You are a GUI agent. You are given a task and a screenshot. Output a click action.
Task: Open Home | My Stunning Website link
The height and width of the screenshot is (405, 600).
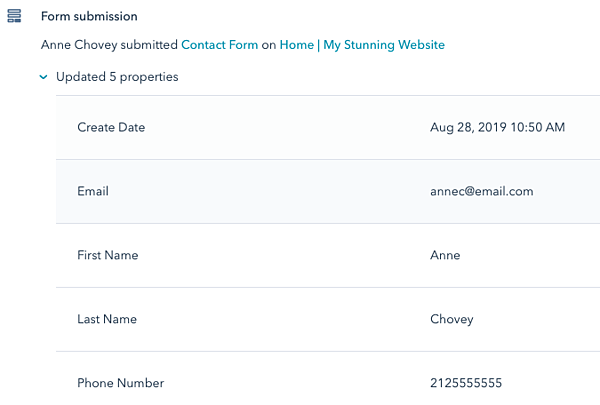[x=362, y=45]
